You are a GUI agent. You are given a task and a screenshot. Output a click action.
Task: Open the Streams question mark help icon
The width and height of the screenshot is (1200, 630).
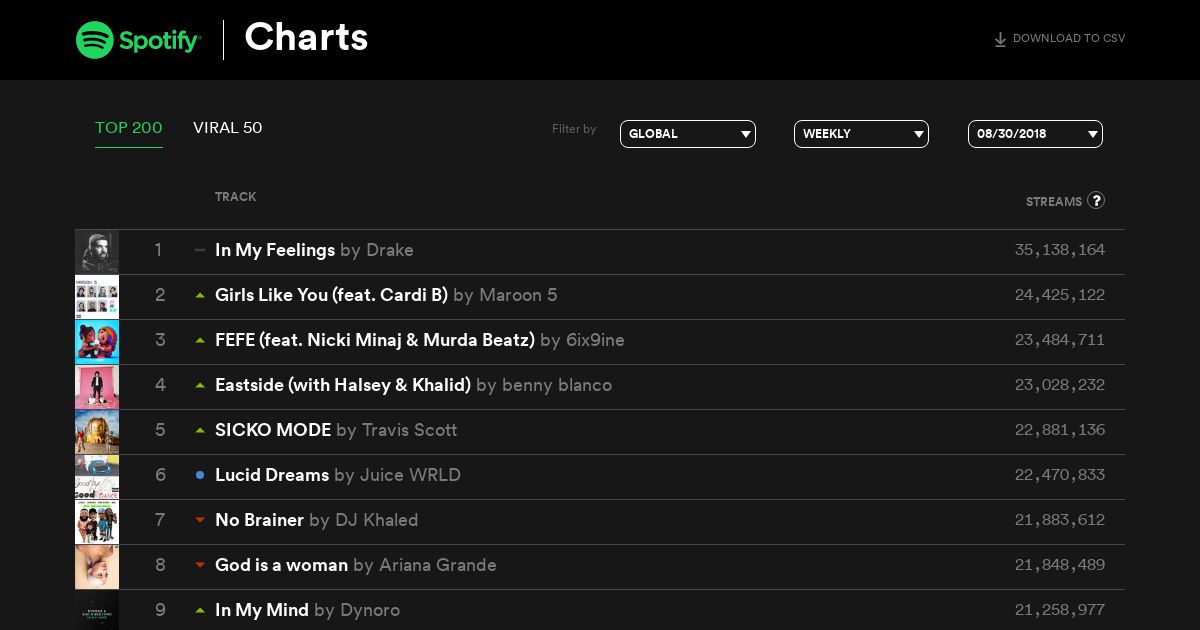click(1096, 200)
